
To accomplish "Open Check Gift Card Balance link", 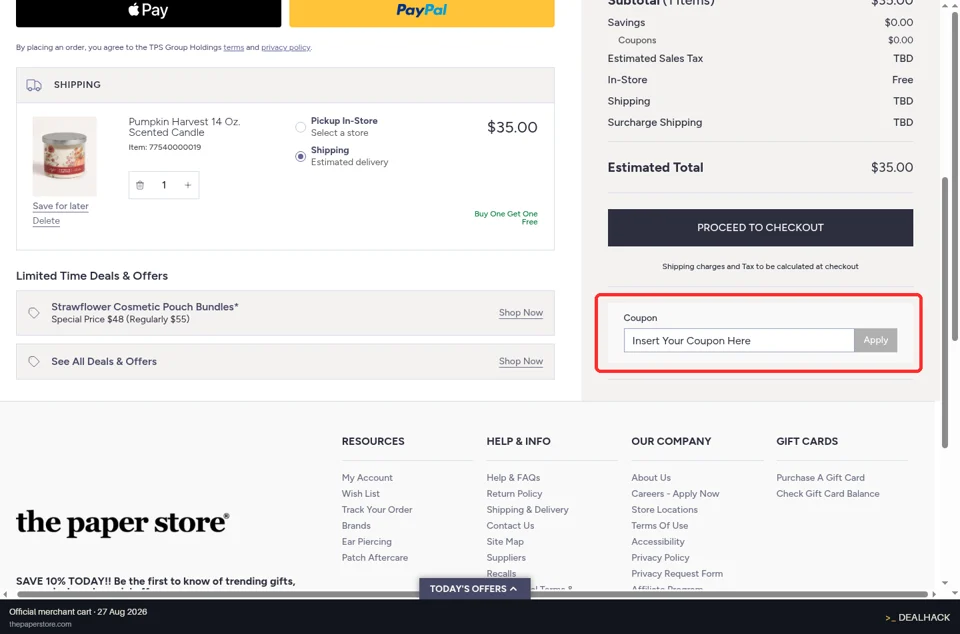I will 828,493.
